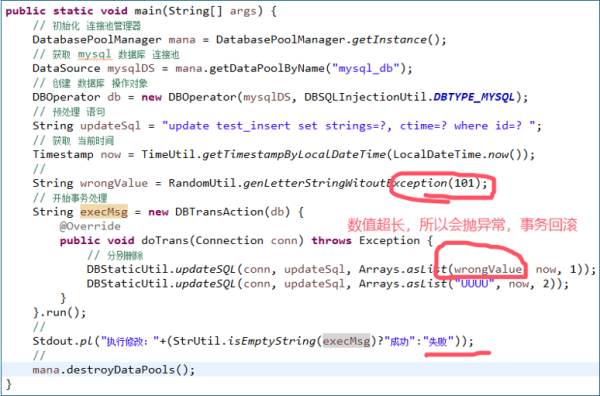Click the 'main' method name

click(148, 11)
